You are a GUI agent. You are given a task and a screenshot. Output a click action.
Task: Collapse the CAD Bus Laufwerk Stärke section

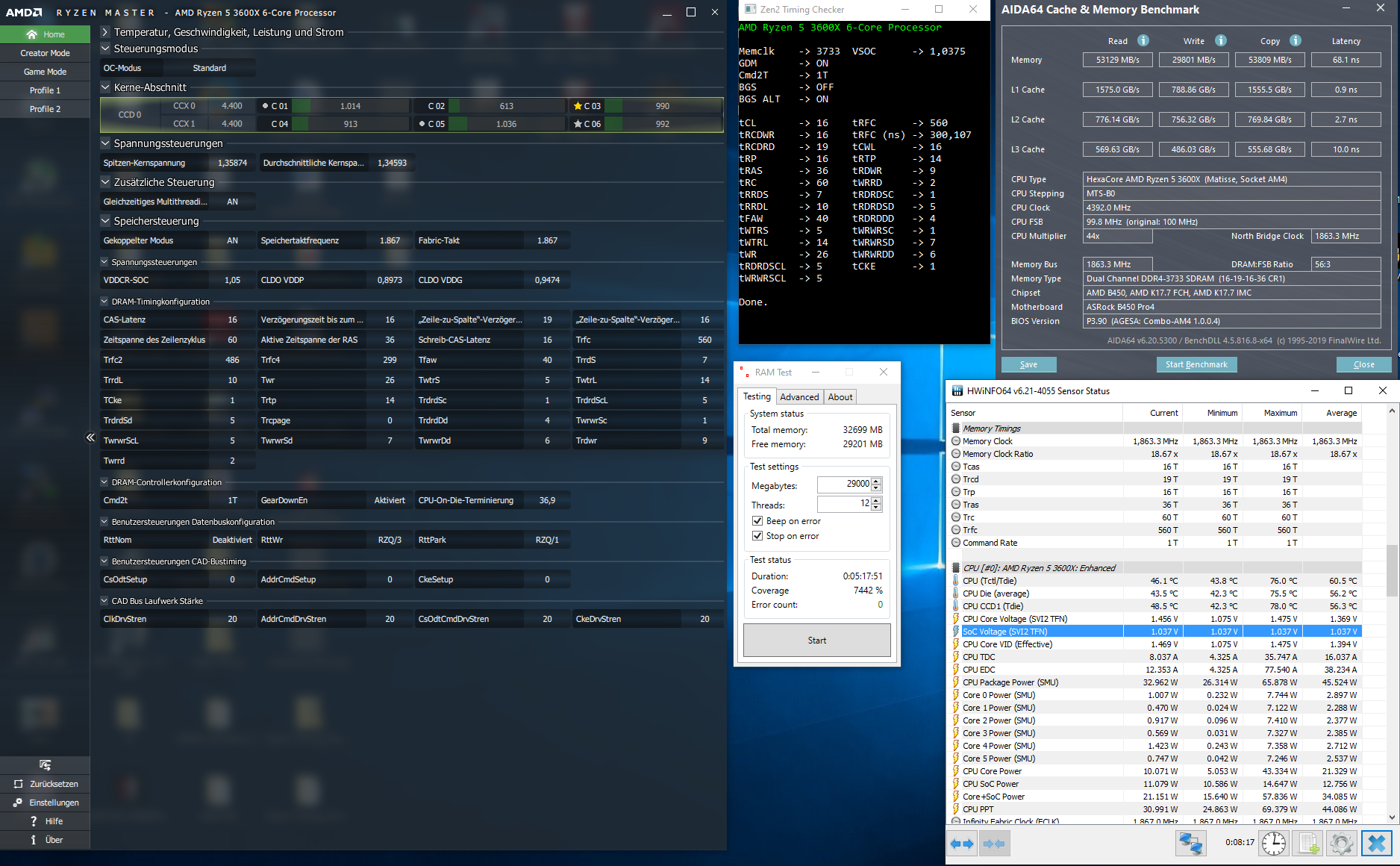104,601
